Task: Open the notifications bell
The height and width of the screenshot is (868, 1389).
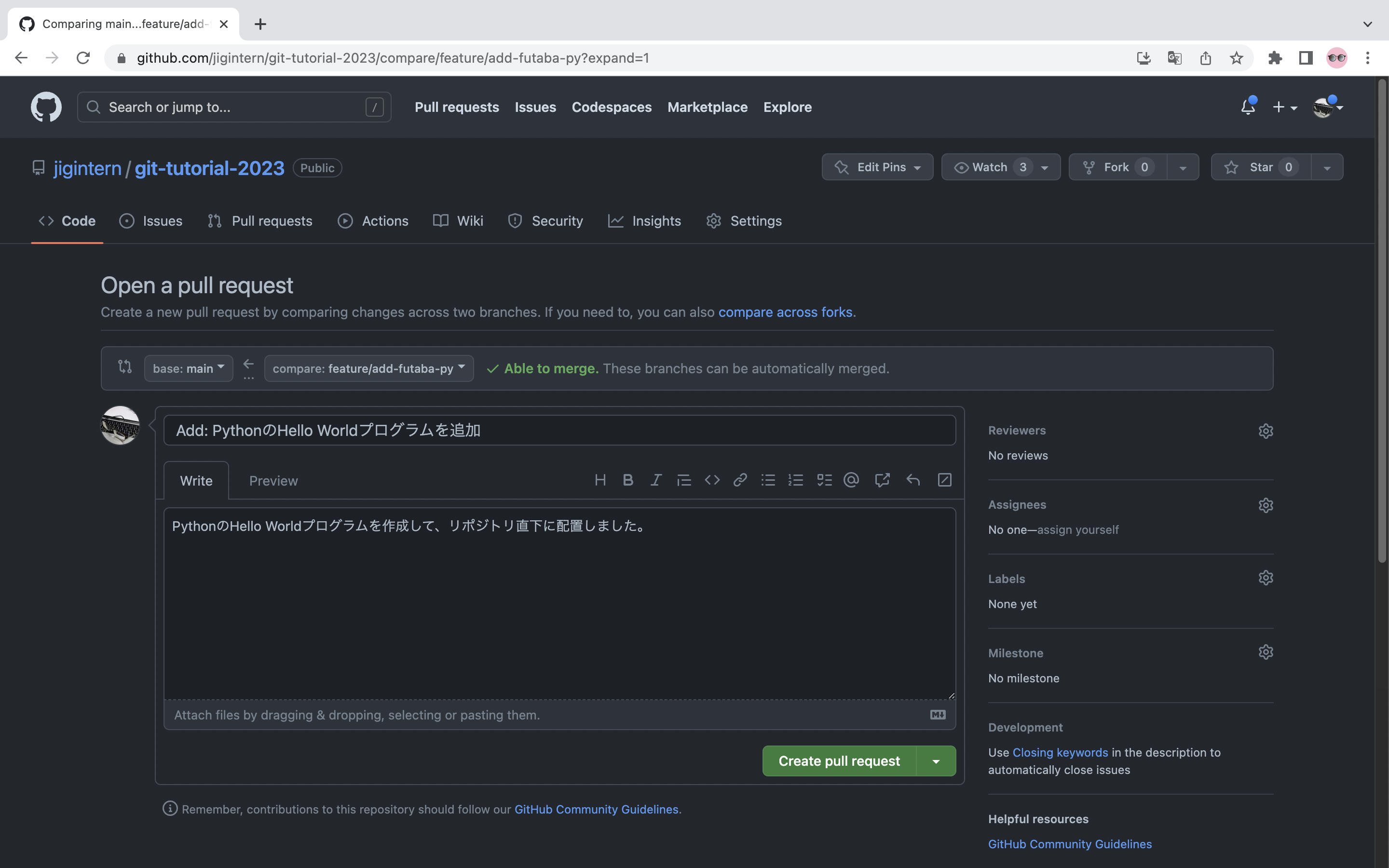Action: coord(1248,107)
